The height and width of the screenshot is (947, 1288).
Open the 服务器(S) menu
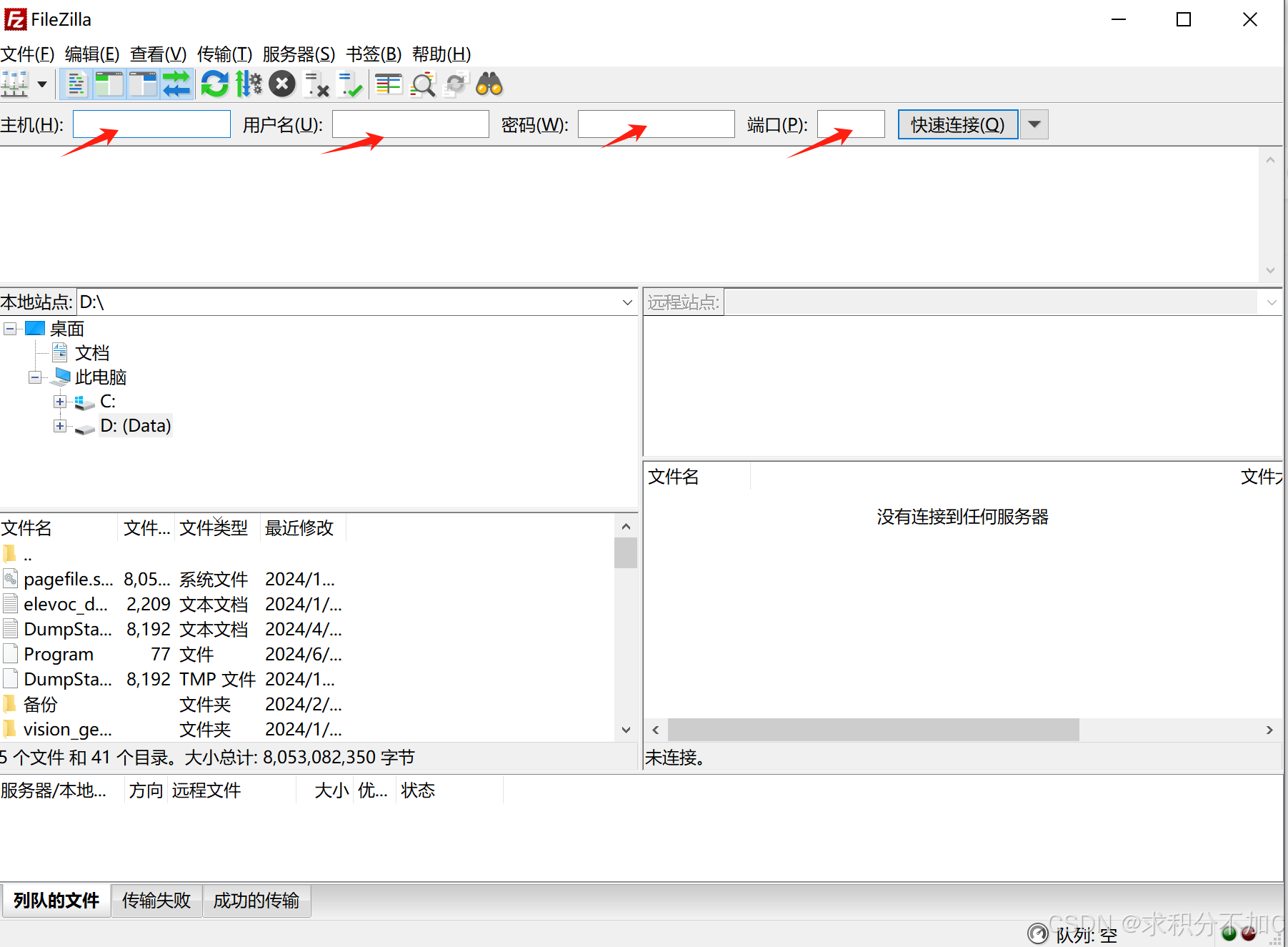coord(299,54)
